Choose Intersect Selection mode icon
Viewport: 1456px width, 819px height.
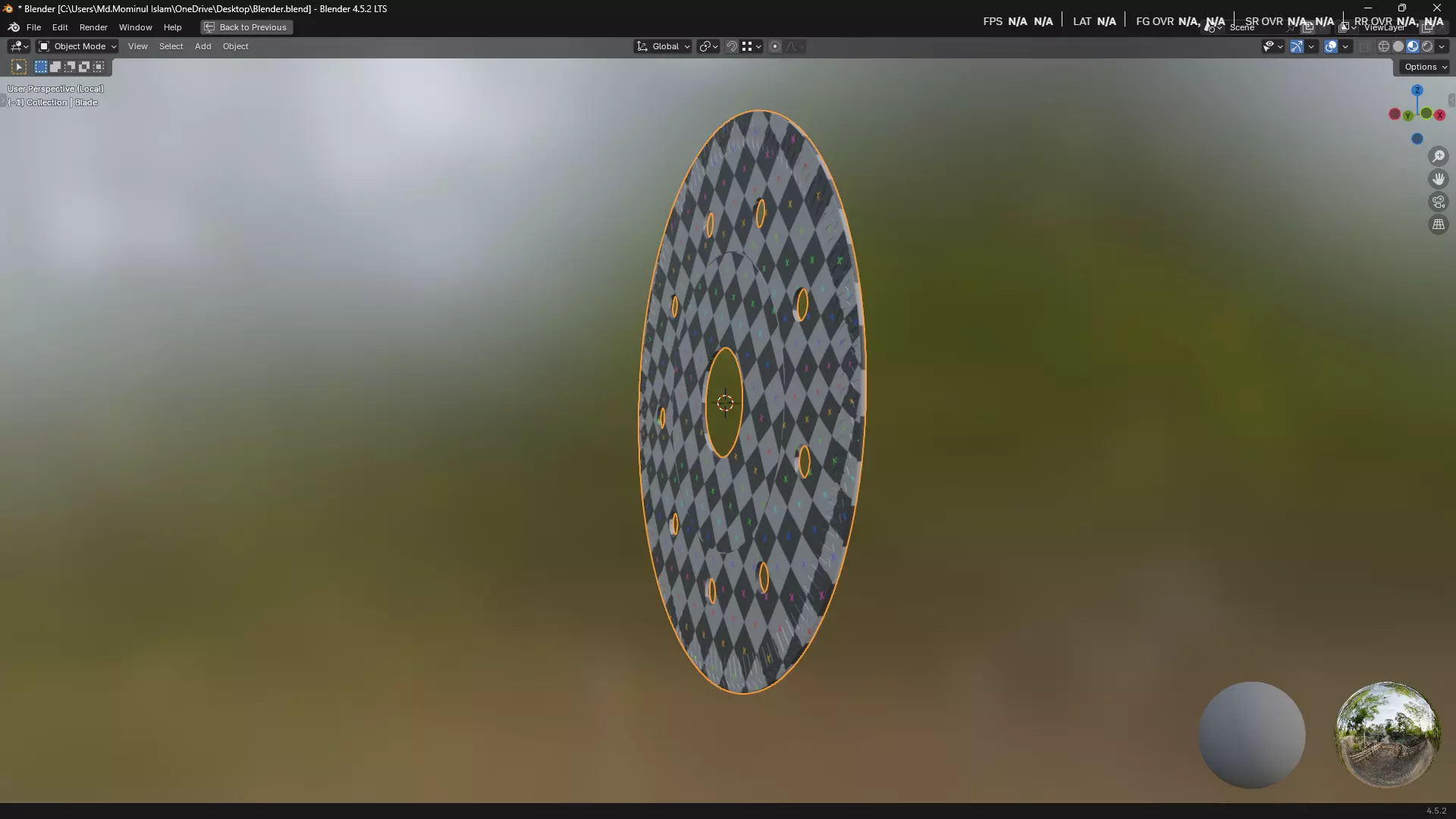click(x=99, y=67)
